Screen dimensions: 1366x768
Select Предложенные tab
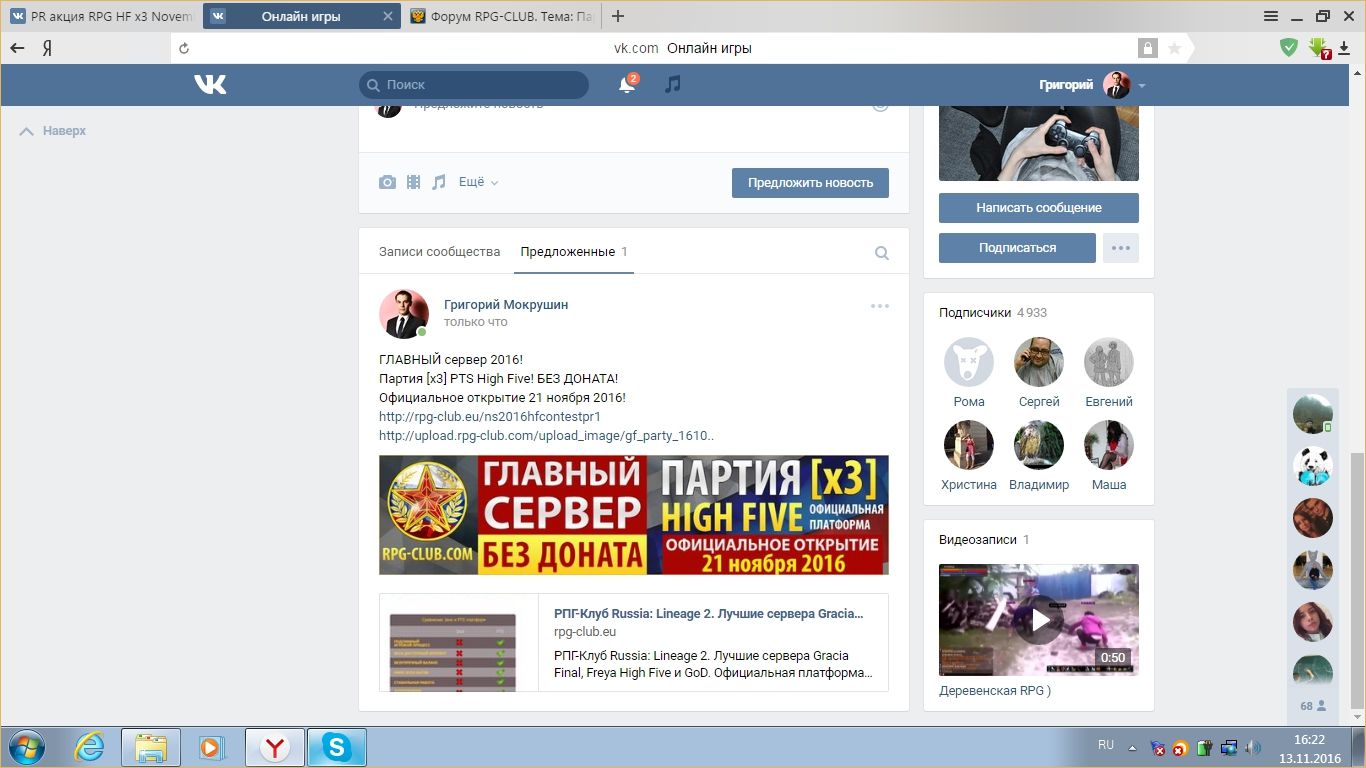(x=574, y=252)
